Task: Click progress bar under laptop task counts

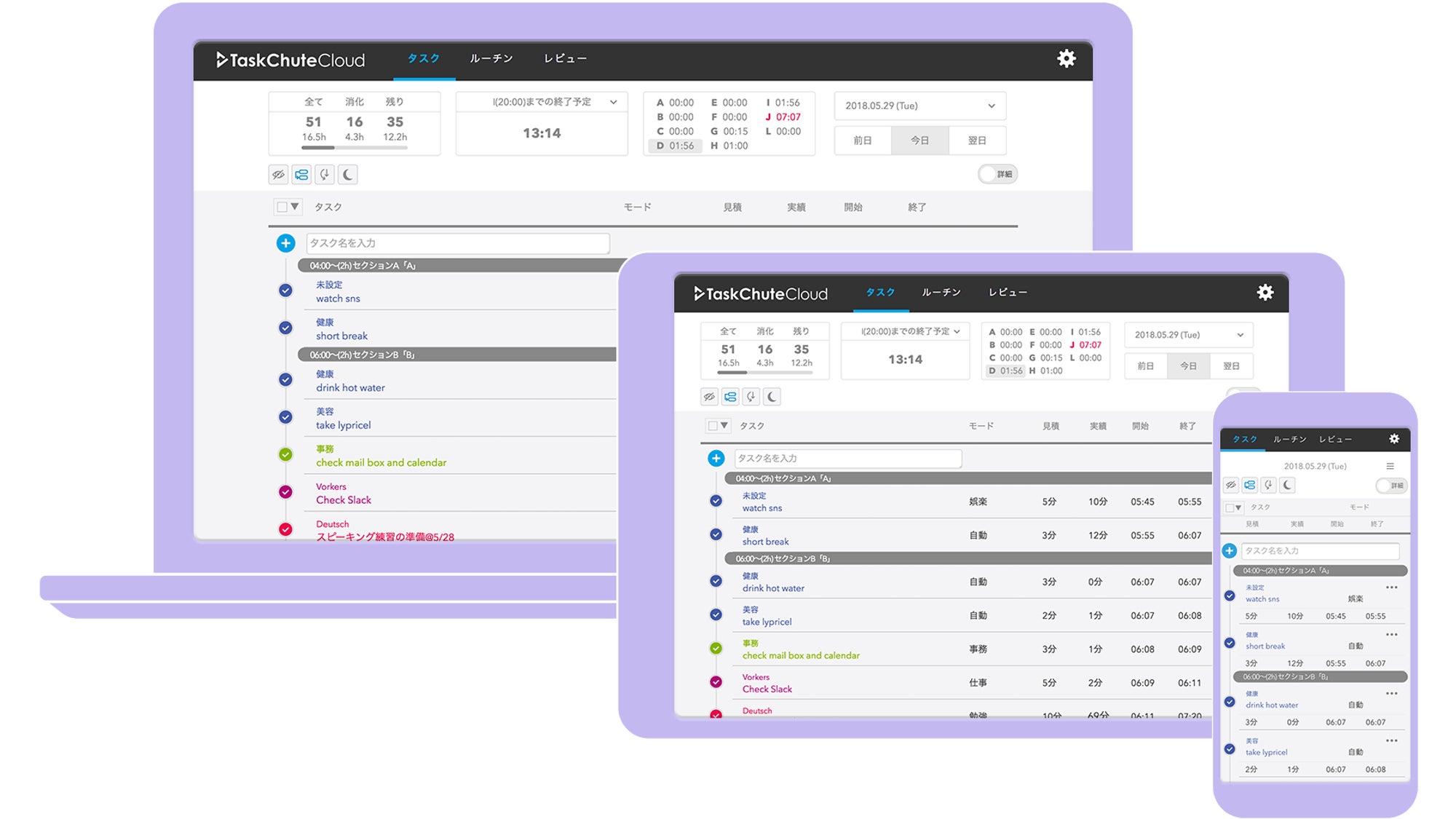Action: [x=355, y=148]
